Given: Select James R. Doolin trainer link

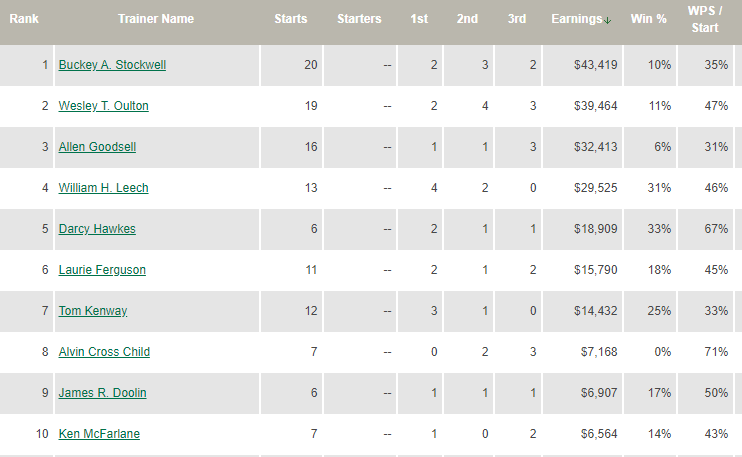Looking at the screenshot, I should coord(103,393).
